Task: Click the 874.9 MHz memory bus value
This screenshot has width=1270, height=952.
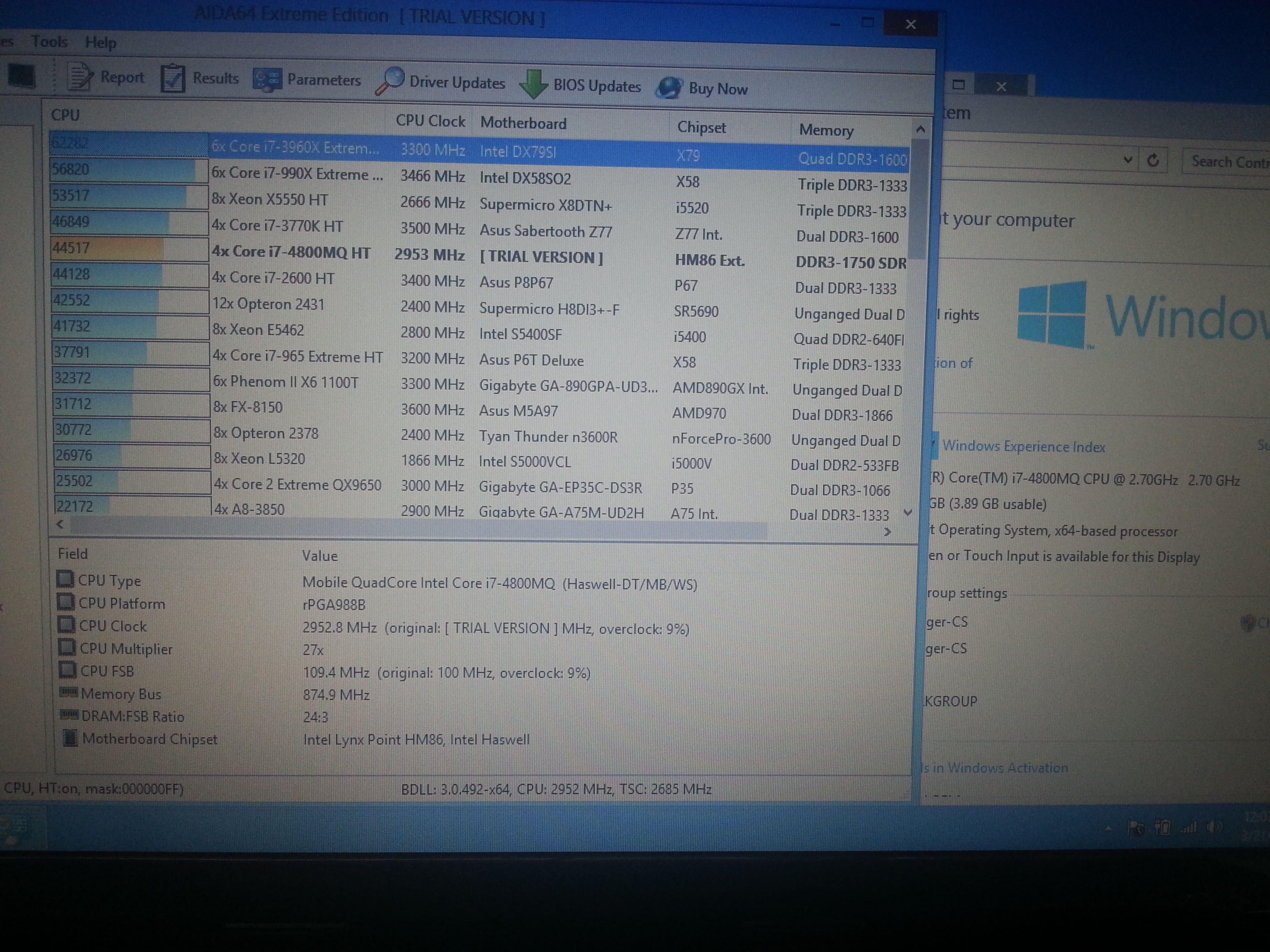Action: tap(337, 695)
